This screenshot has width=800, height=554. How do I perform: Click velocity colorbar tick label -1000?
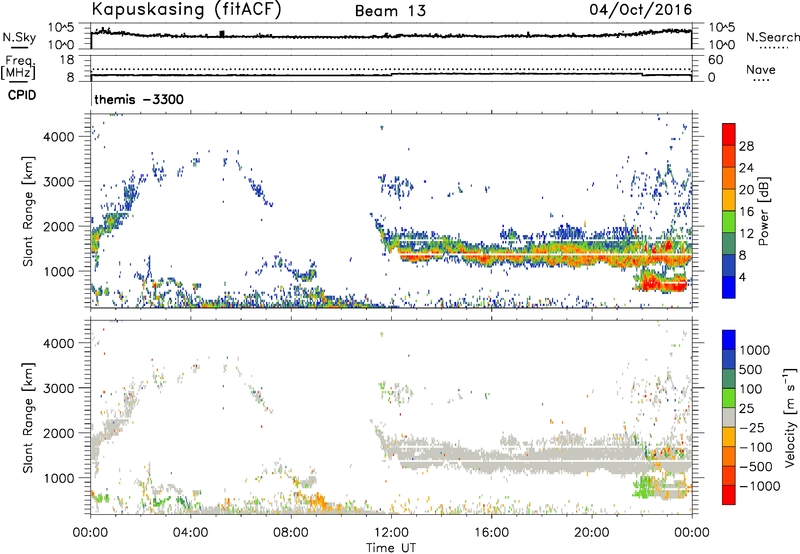760,486
